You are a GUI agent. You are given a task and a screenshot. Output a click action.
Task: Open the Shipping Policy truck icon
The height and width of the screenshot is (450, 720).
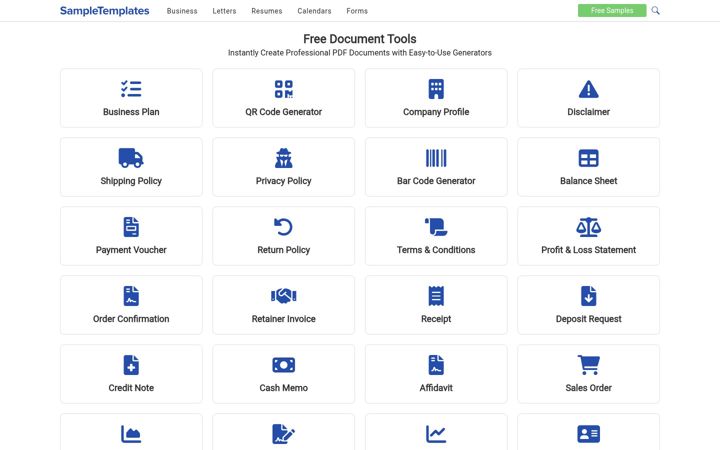click(x=131, y=158)
